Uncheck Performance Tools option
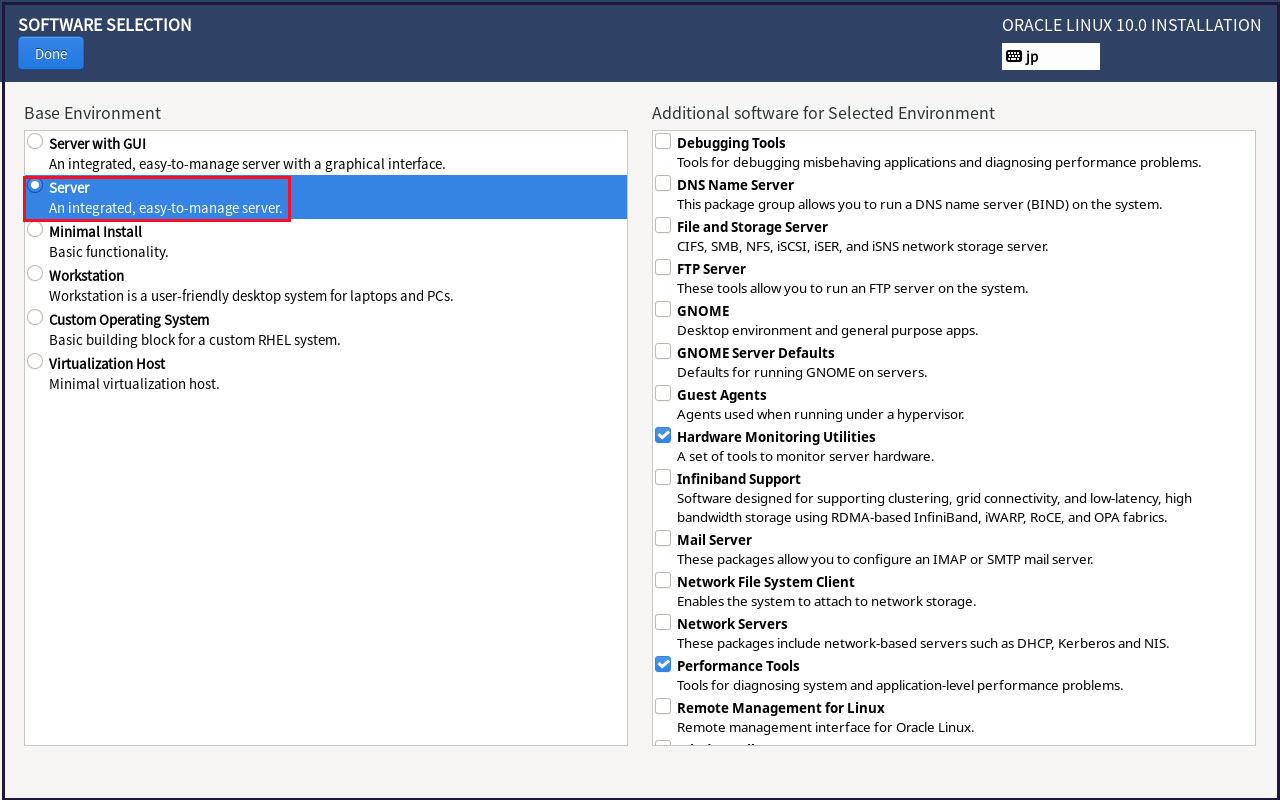Screen dimensions: 1280x800 [663, 664]
